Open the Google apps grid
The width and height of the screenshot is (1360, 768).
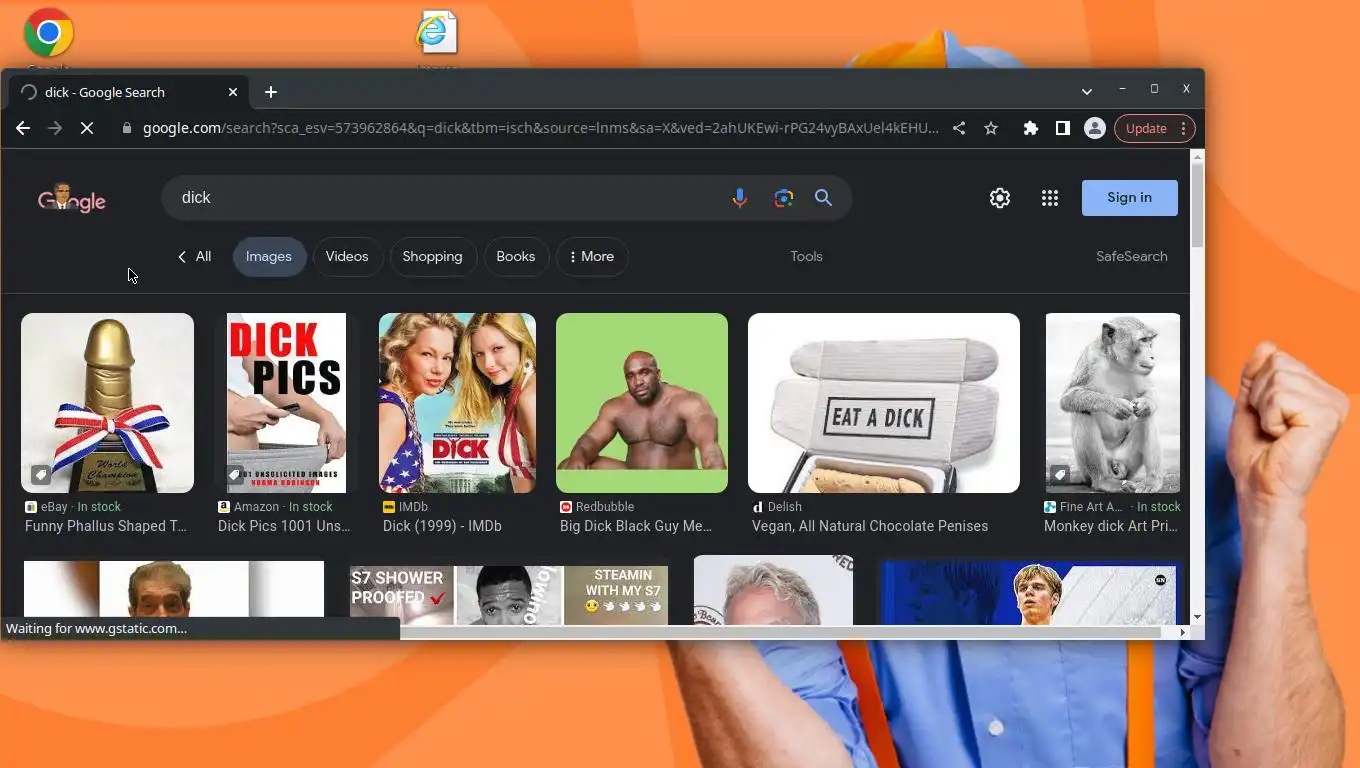1049,198
